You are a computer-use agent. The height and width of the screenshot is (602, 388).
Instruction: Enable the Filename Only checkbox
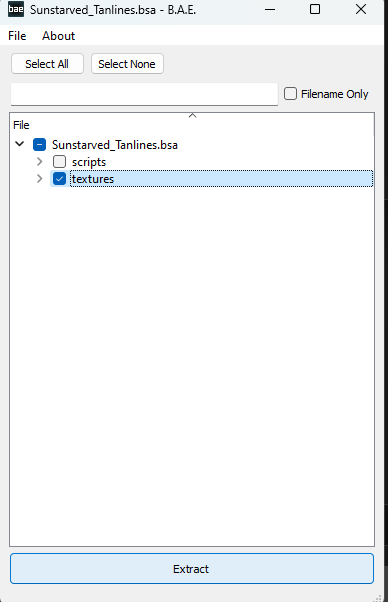point(291,94)
